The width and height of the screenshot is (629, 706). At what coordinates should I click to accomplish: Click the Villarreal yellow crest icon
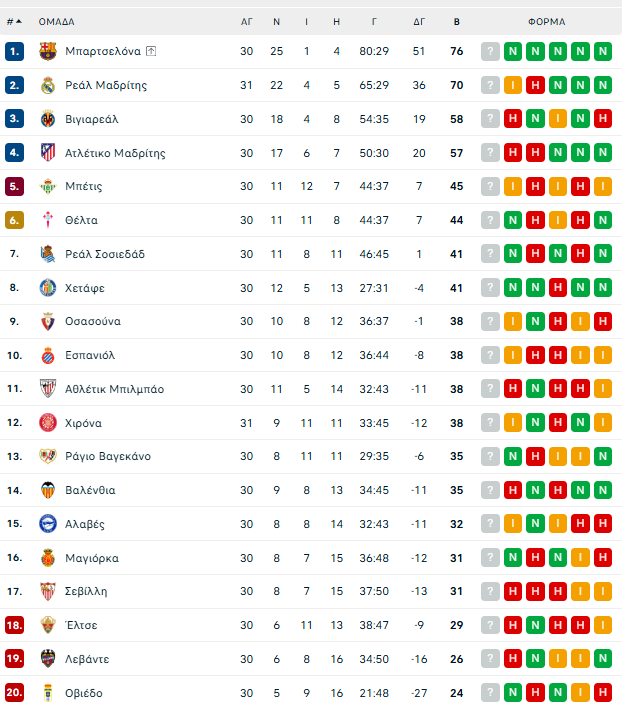[48, 119]
